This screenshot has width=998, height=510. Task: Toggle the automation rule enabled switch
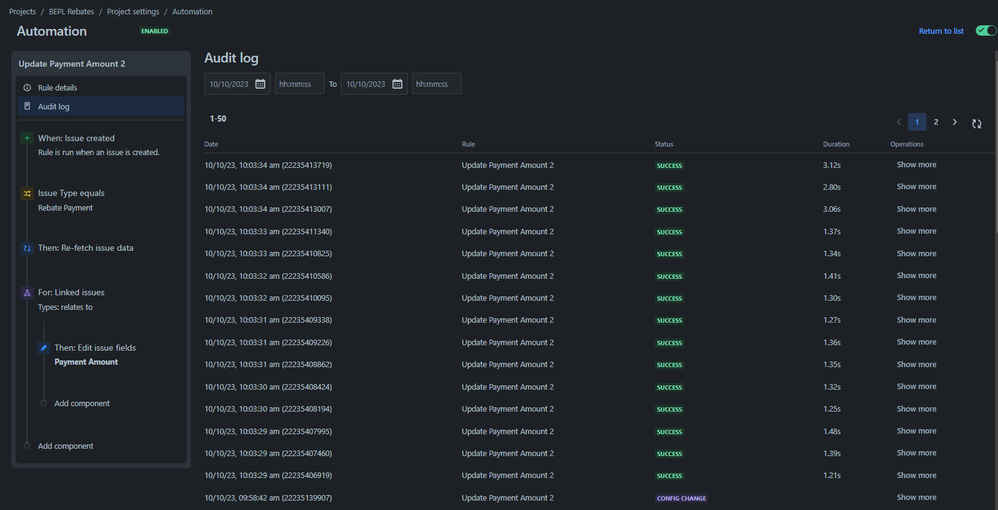(986, 31)
